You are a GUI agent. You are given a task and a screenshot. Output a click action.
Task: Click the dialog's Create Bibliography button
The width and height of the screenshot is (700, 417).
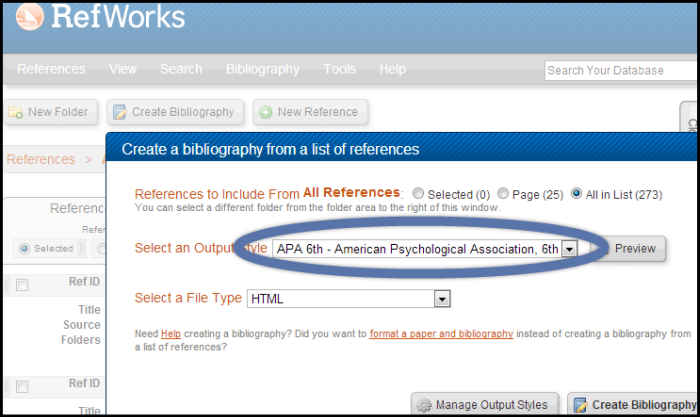tap(634, 404)
